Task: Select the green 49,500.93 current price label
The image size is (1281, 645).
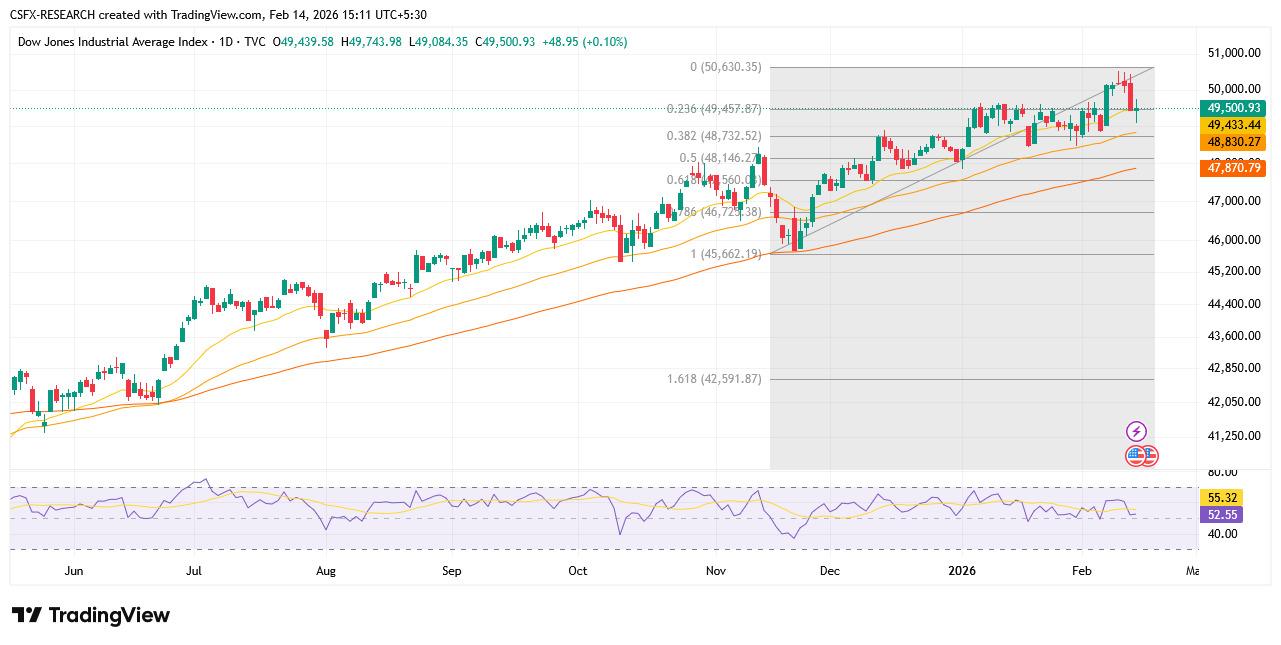Action: (1235, 108)
